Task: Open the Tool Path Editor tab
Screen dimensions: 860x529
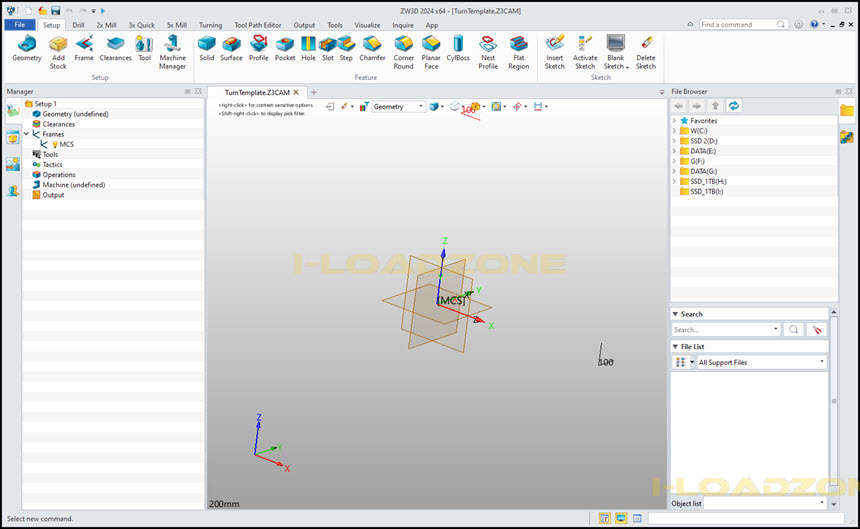Action: point(258,25)
